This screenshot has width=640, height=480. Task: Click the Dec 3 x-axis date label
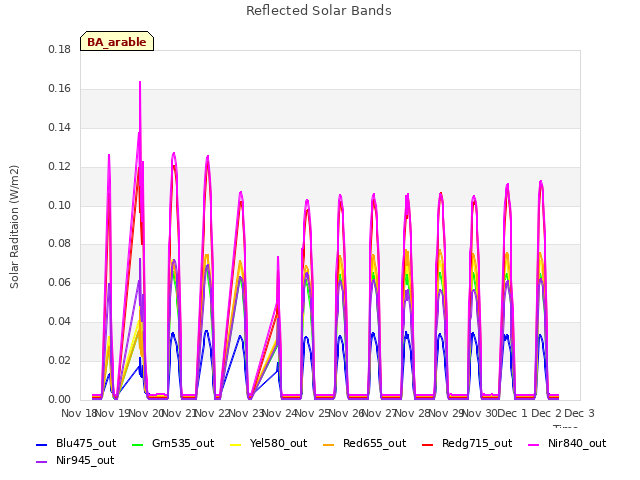click(579, 413)
